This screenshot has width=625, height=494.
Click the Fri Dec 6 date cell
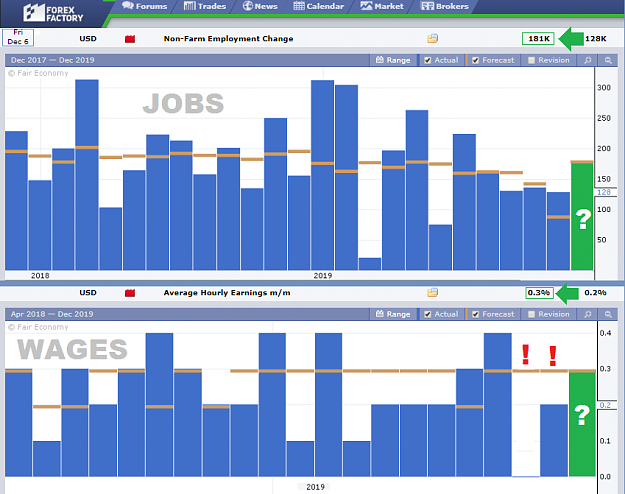coord(18,37)
